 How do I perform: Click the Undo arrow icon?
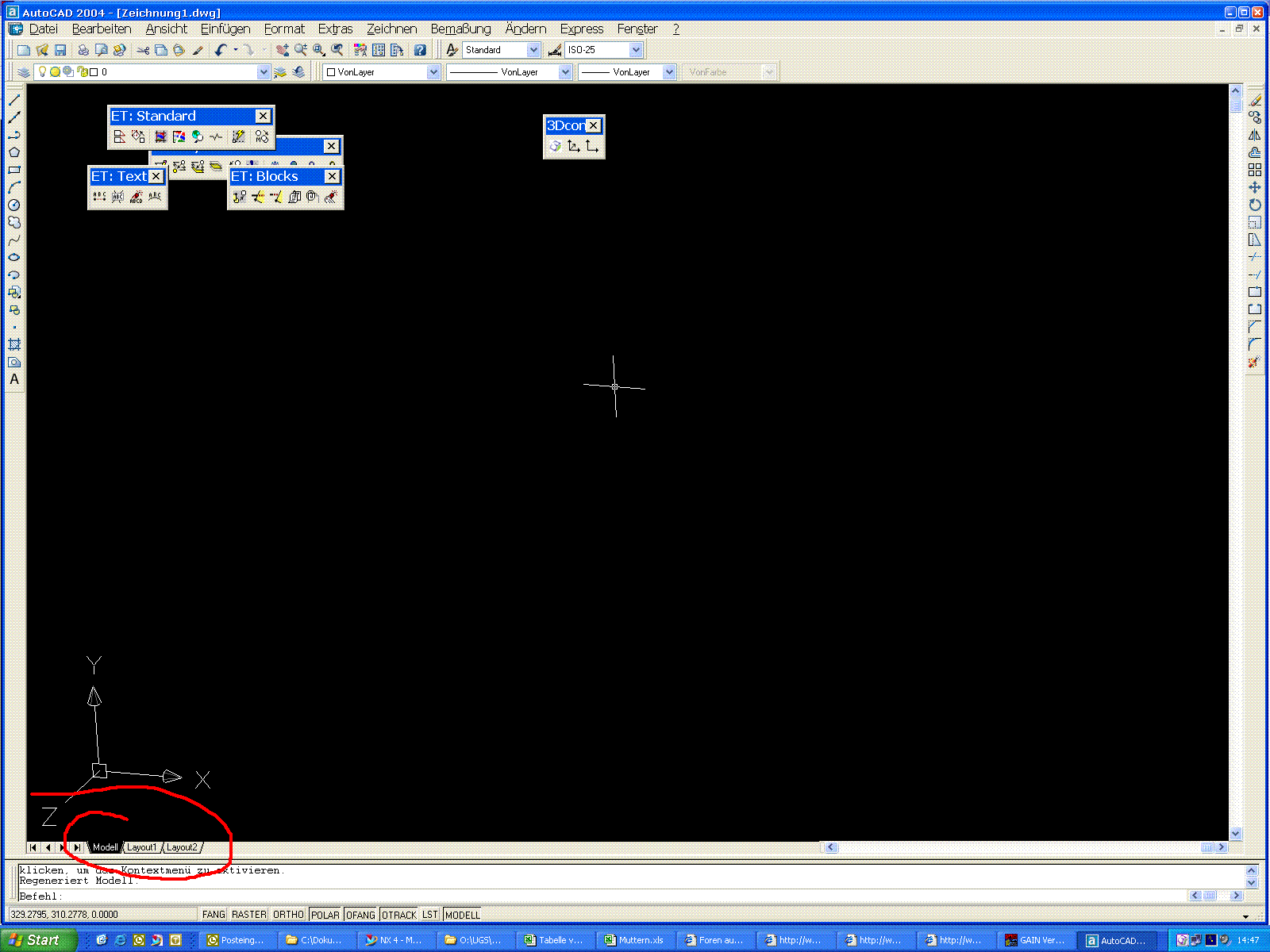pos(221,50)
